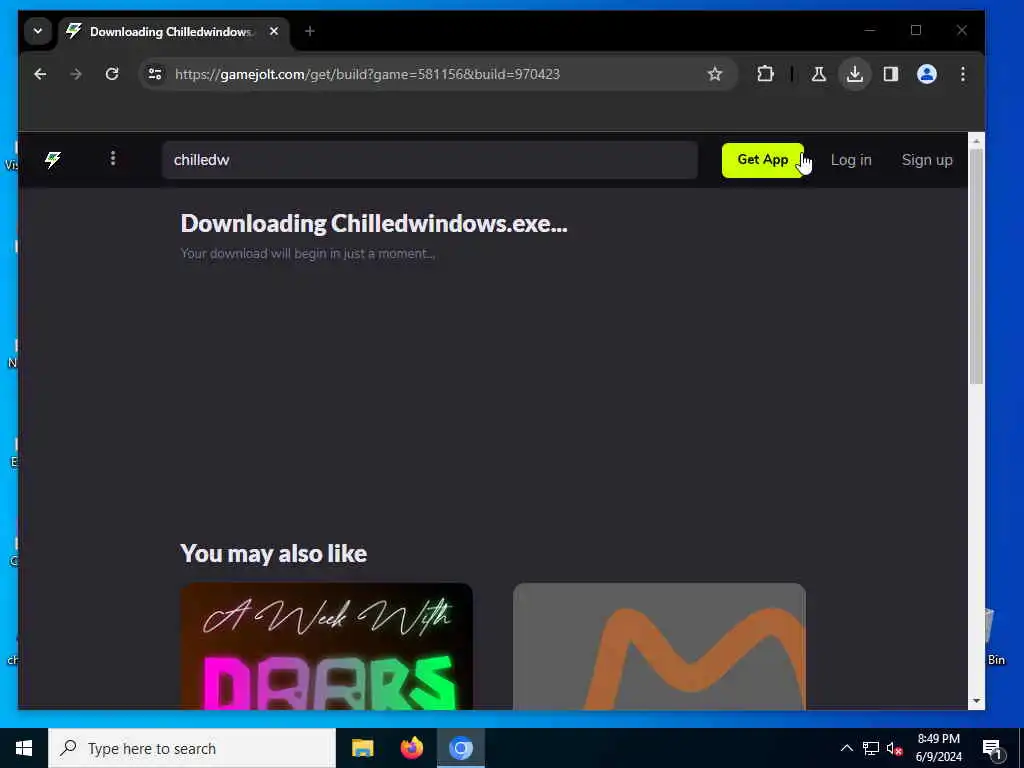Click the vertical scrollbar thumb
The width and height of the screenshot is (1024, 768).
coord(976,266)
